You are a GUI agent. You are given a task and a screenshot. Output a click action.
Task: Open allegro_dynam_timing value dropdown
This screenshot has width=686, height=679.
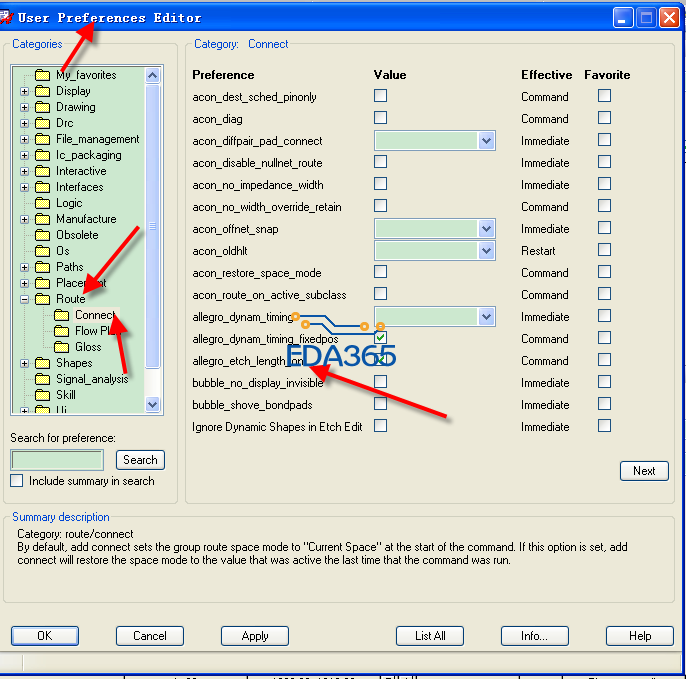pos(486,317)
